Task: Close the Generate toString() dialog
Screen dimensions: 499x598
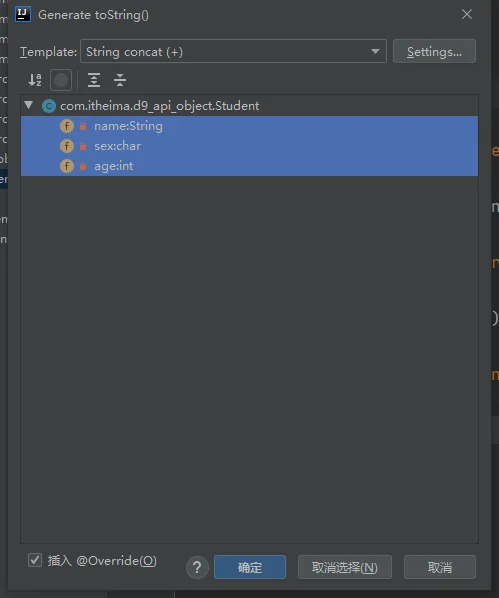Action: coord(467,14)
